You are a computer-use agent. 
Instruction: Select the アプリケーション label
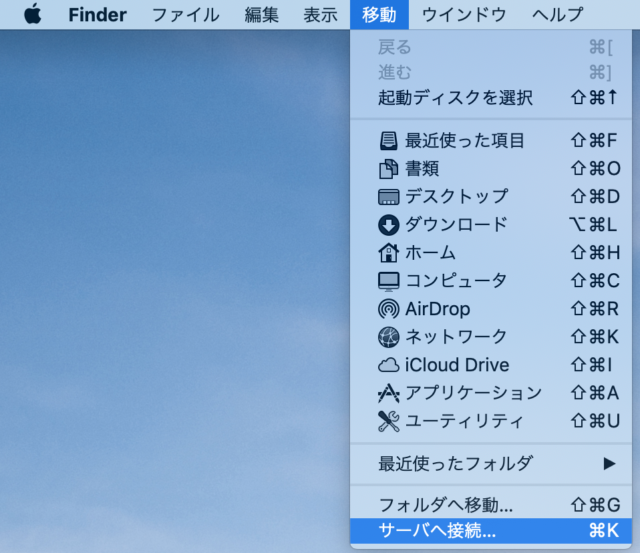point(473,393)
